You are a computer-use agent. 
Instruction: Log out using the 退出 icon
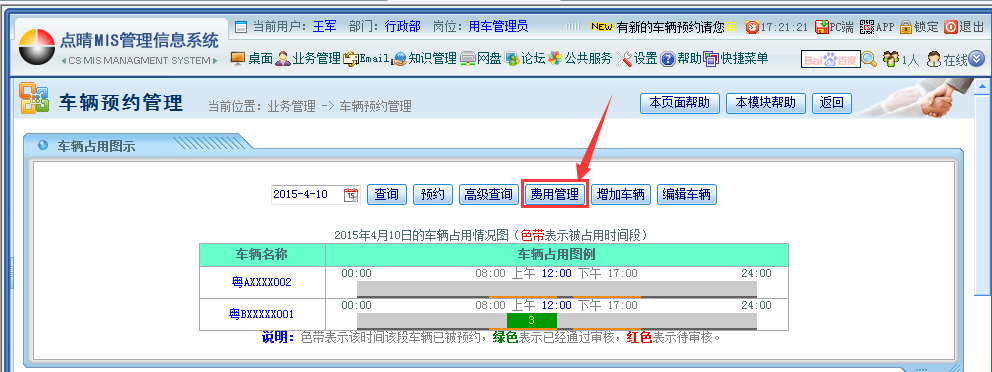pos(950,27)
